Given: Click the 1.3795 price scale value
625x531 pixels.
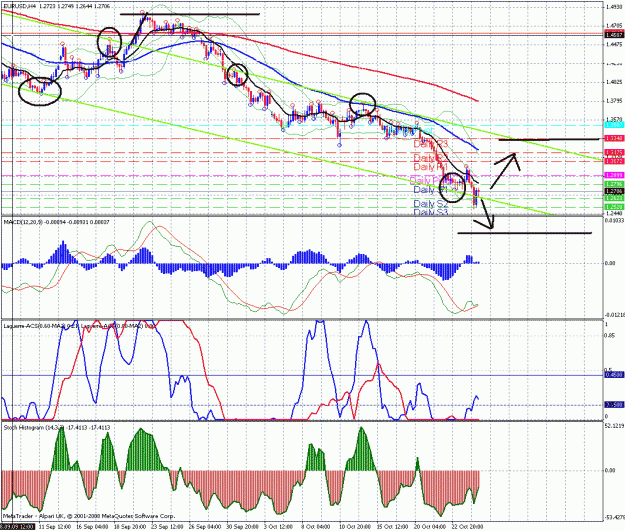Looking at the screenshot, I should 612,100.
